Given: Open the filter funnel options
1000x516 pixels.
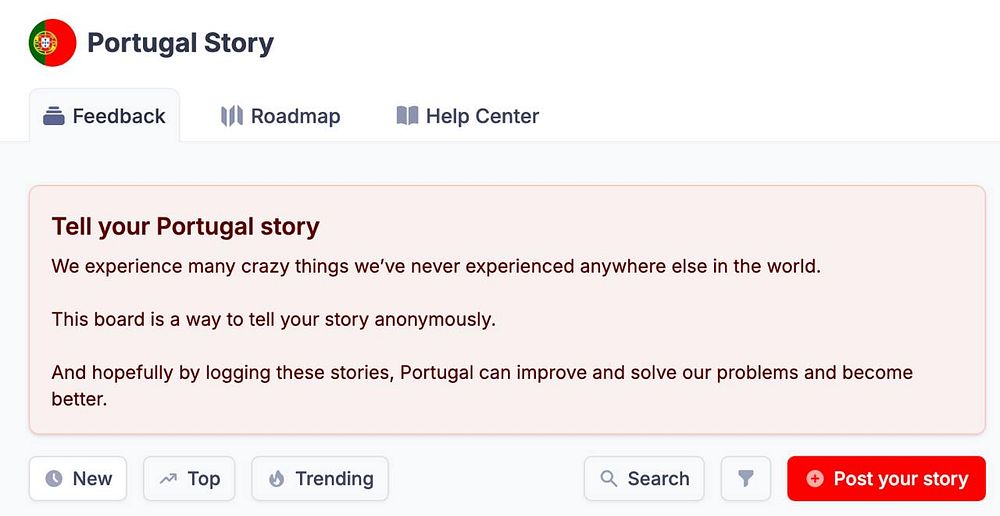Looking at the screenshot, I should [746, 479].
